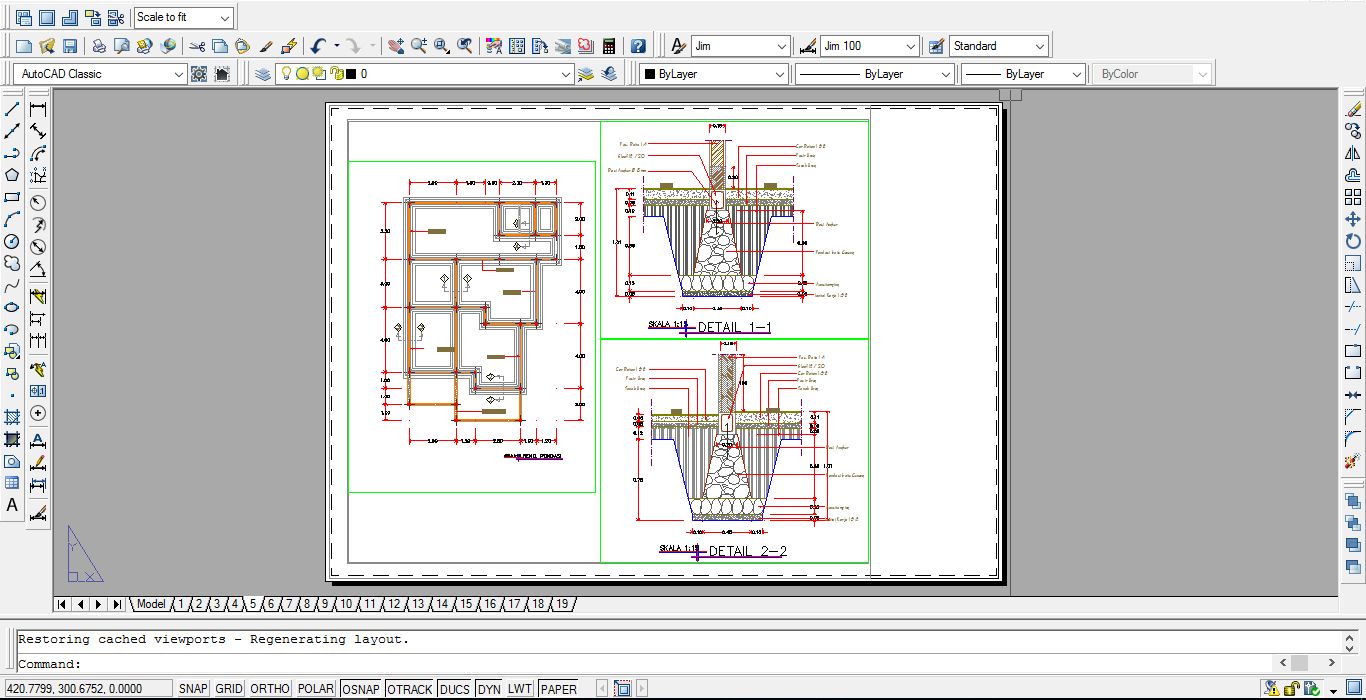Select the Line draw tool
Image resolution: width=1366 pixels, height=700 pixels.
pos(12,109)
